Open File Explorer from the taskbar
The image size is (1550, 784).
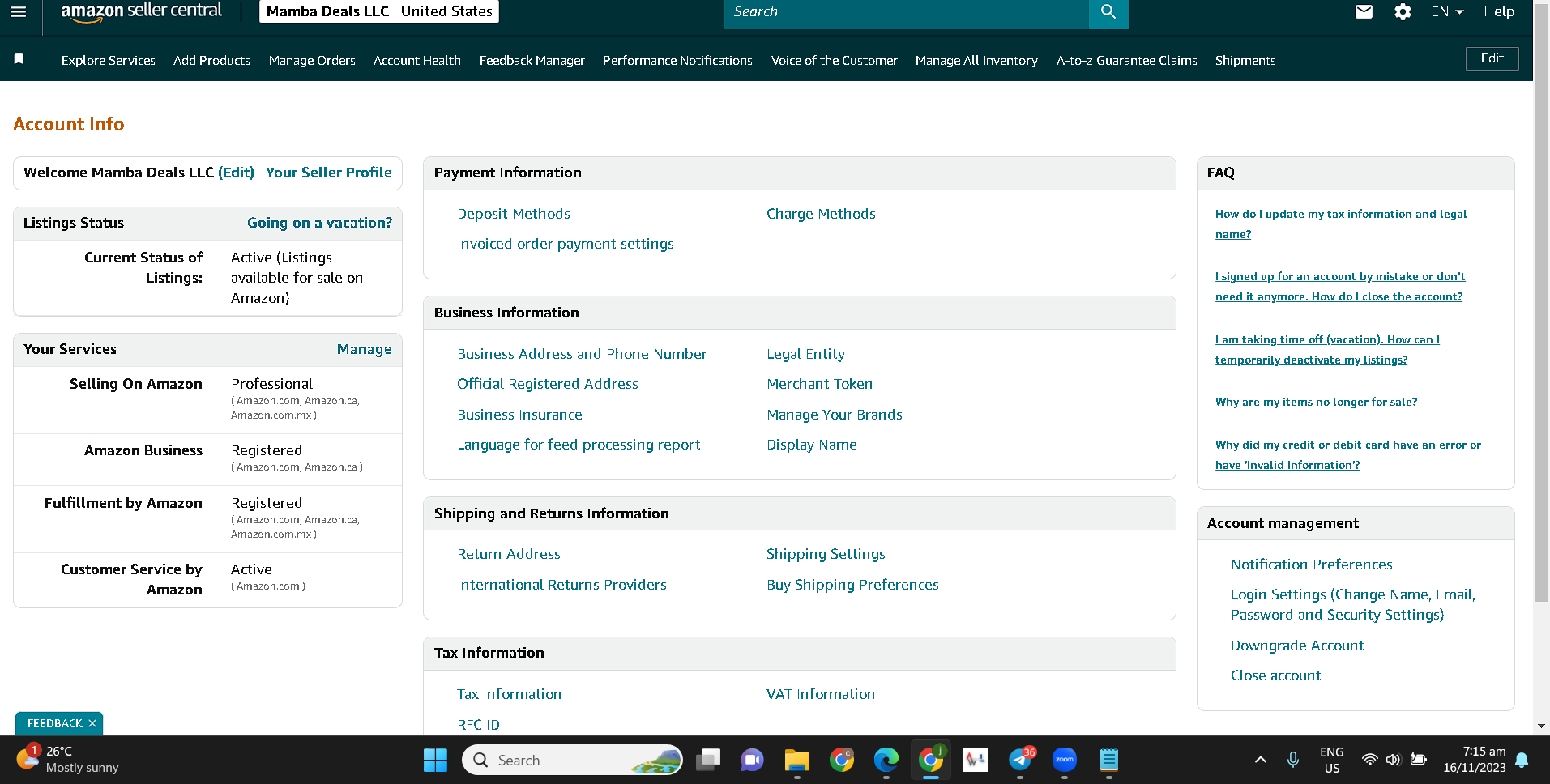797,760
